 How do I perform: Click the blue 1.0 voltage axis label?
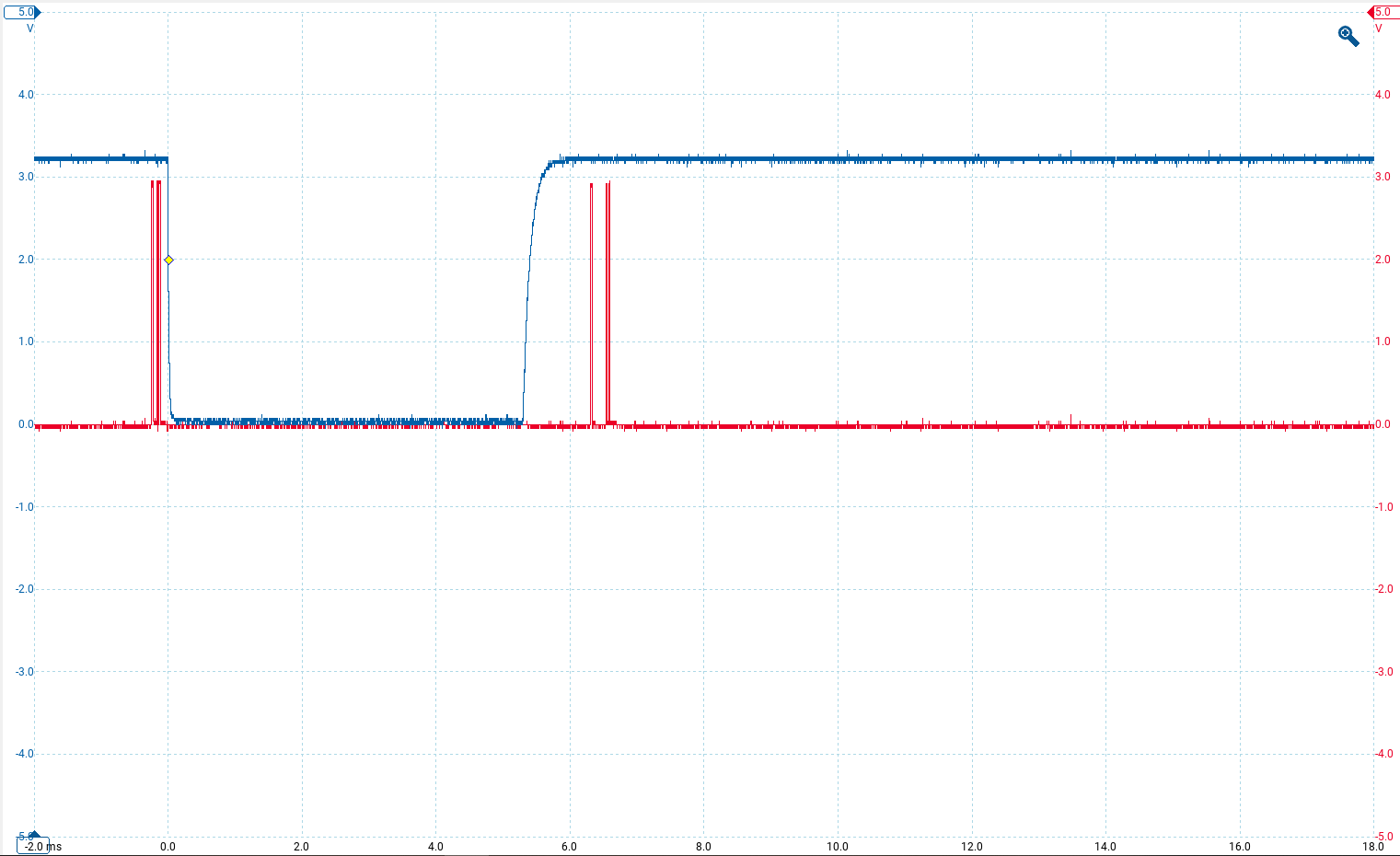26,341
